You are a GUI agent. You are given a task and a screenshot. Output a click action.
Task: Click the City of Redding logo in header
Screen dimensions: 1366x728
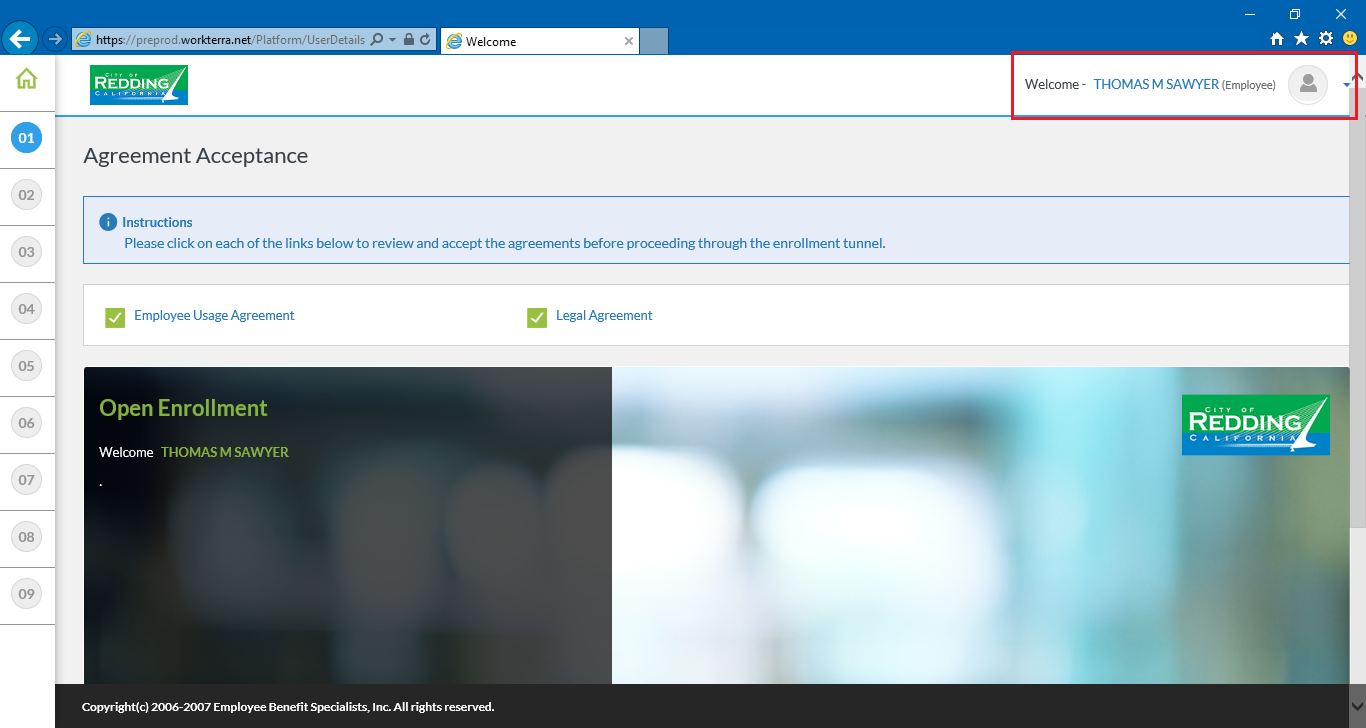[139, 85]
